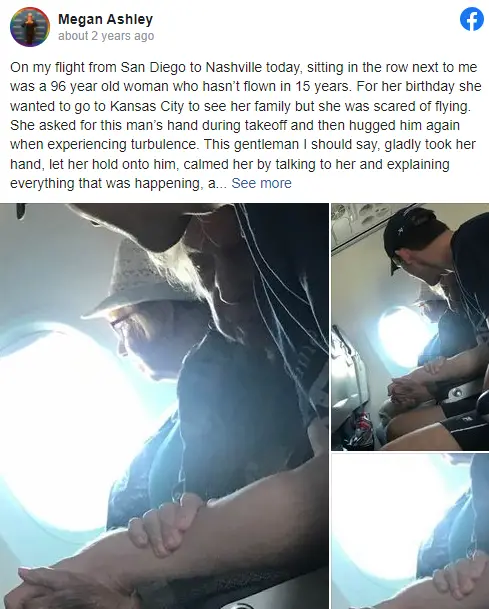Click the Facebook logo icon
489x609 pixels.
(472, 19)
